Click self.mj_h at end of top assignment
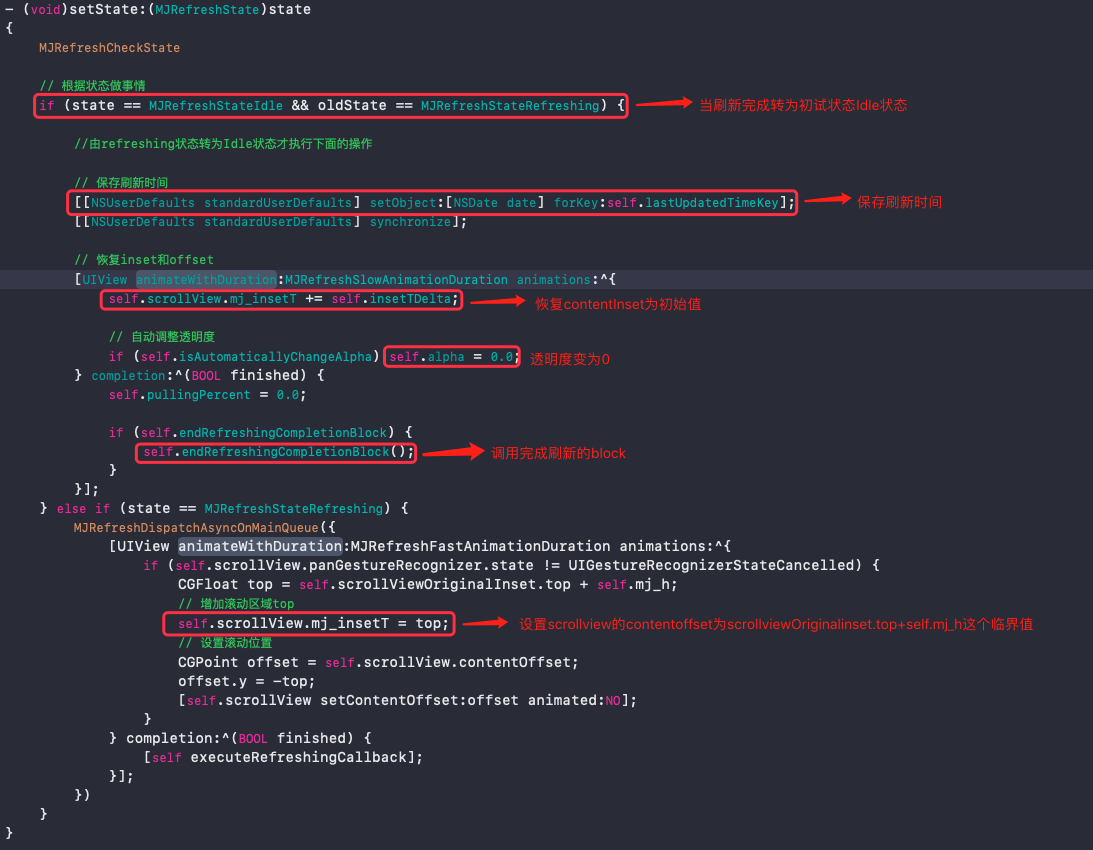1093x850 pixels. click(x=634, y=584)
